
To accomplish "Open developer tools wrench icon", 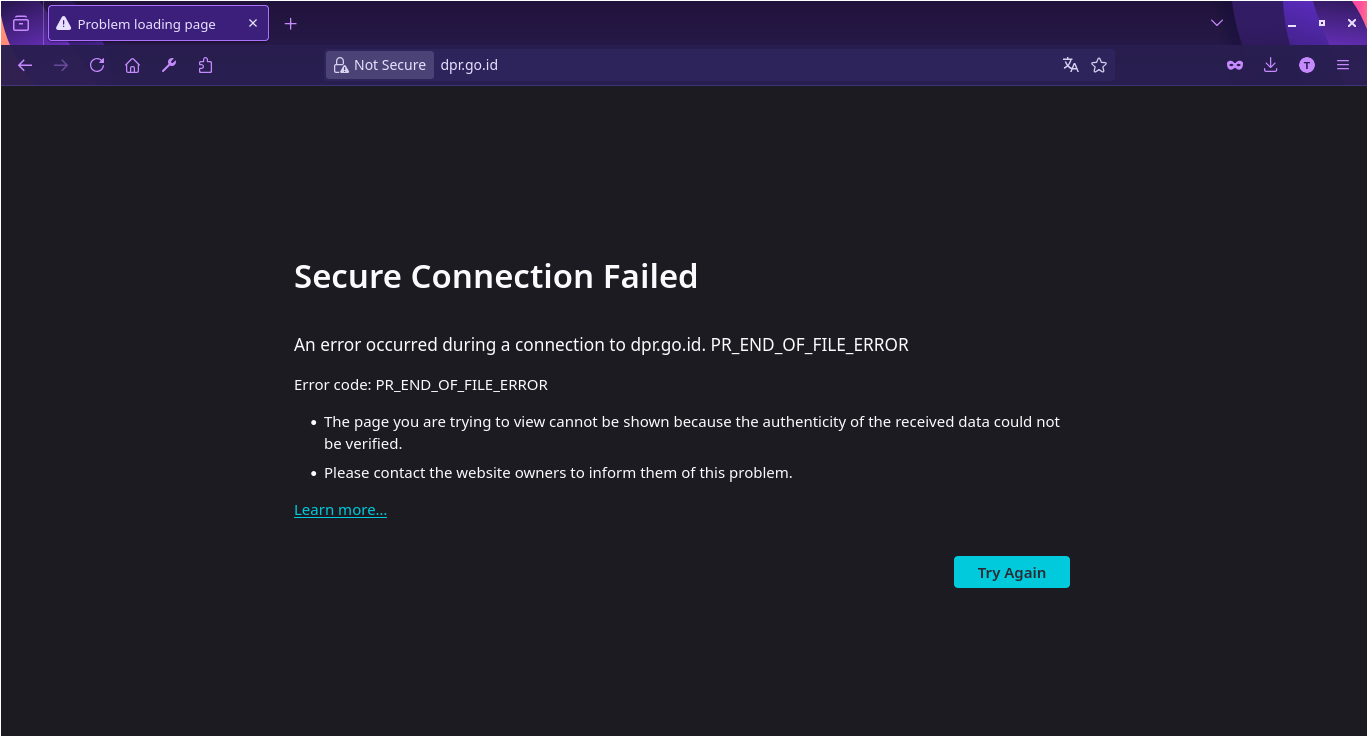I will [169, 65].
